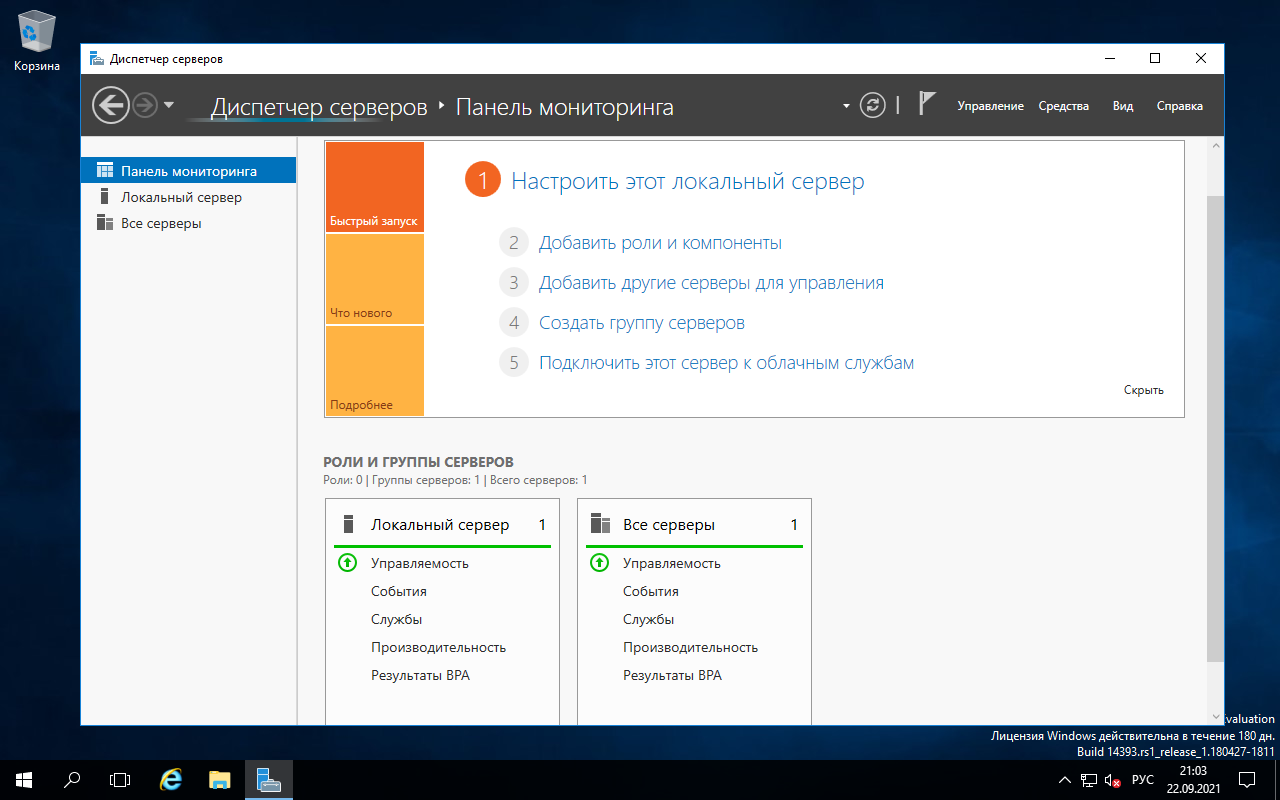1280x800 pixels.
Task: Minimize the Диспетчер серверов window
Action: pyautogui.click(x=1109, y=58)
